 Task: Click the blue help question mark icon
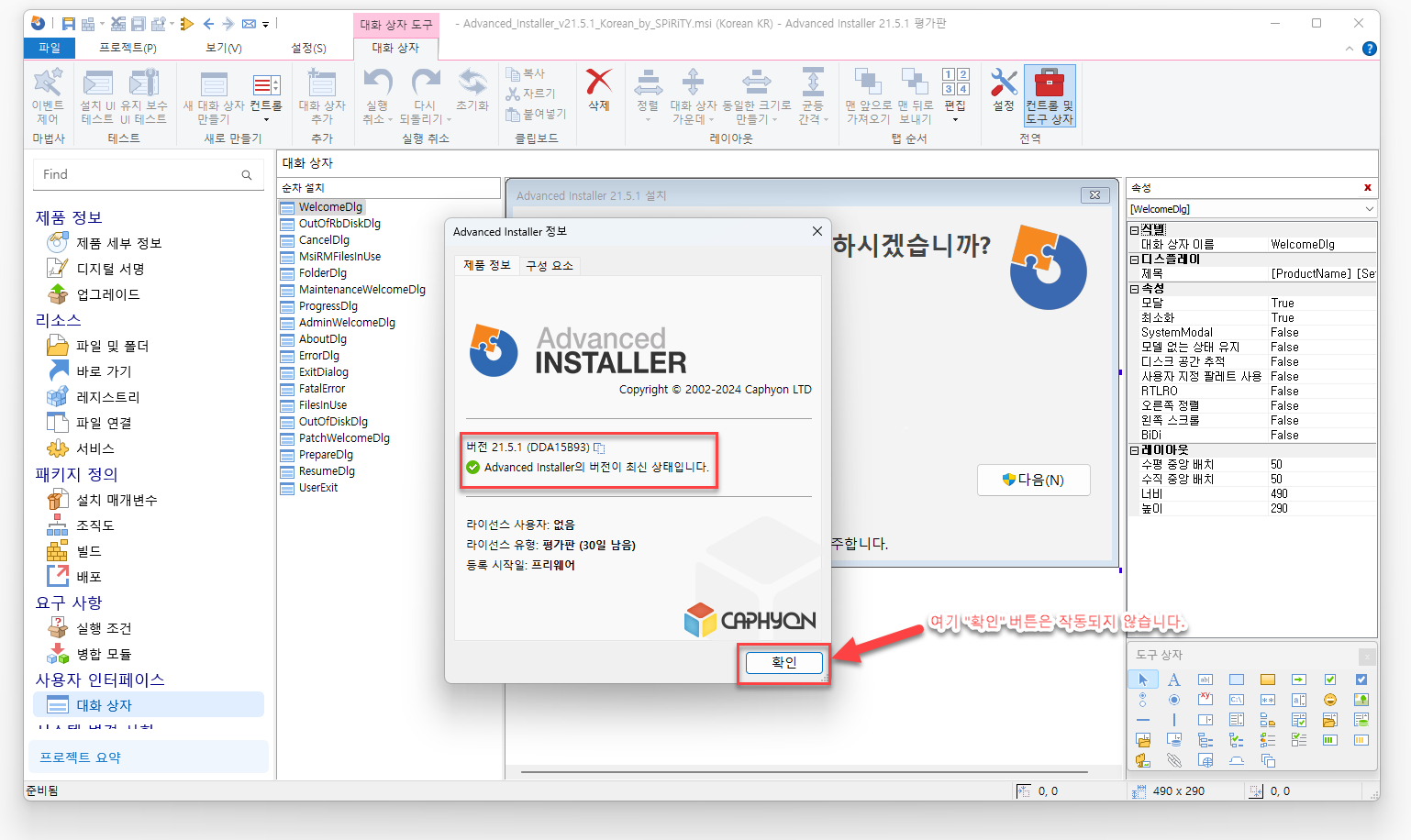(x=1369, y=49)
